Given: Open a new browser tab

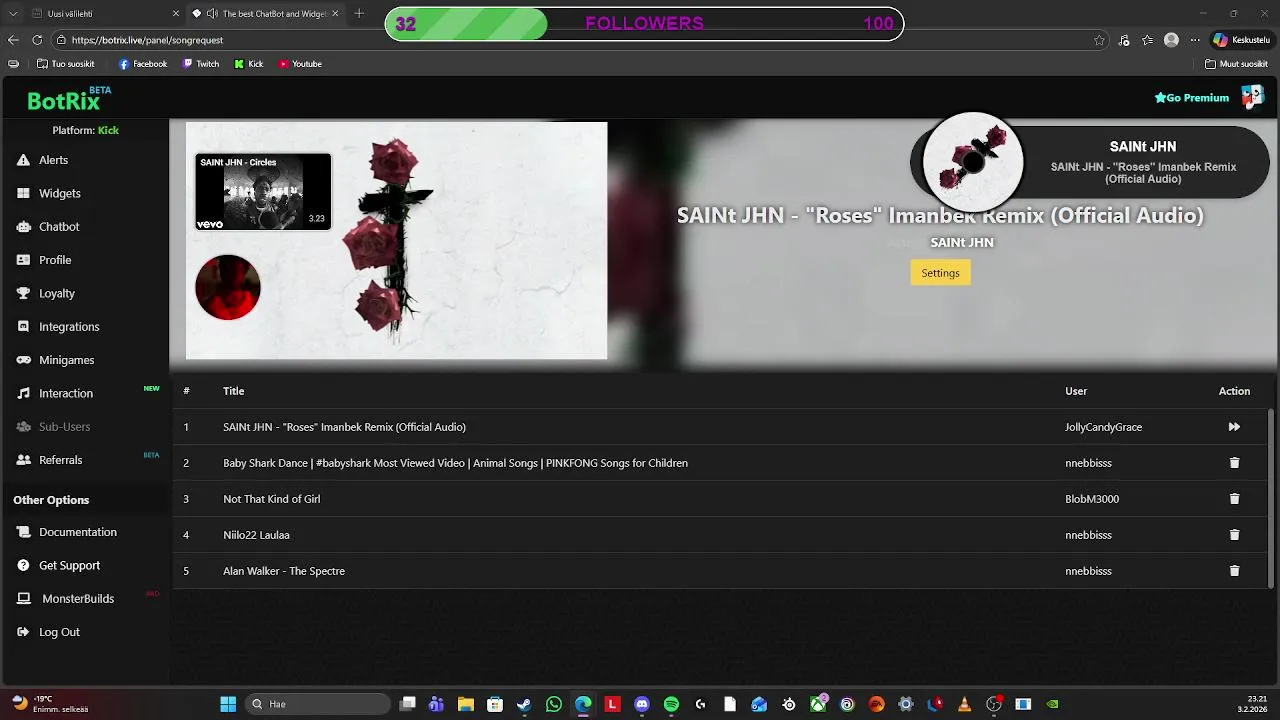Looking at the screenshot, I should 359,14.
